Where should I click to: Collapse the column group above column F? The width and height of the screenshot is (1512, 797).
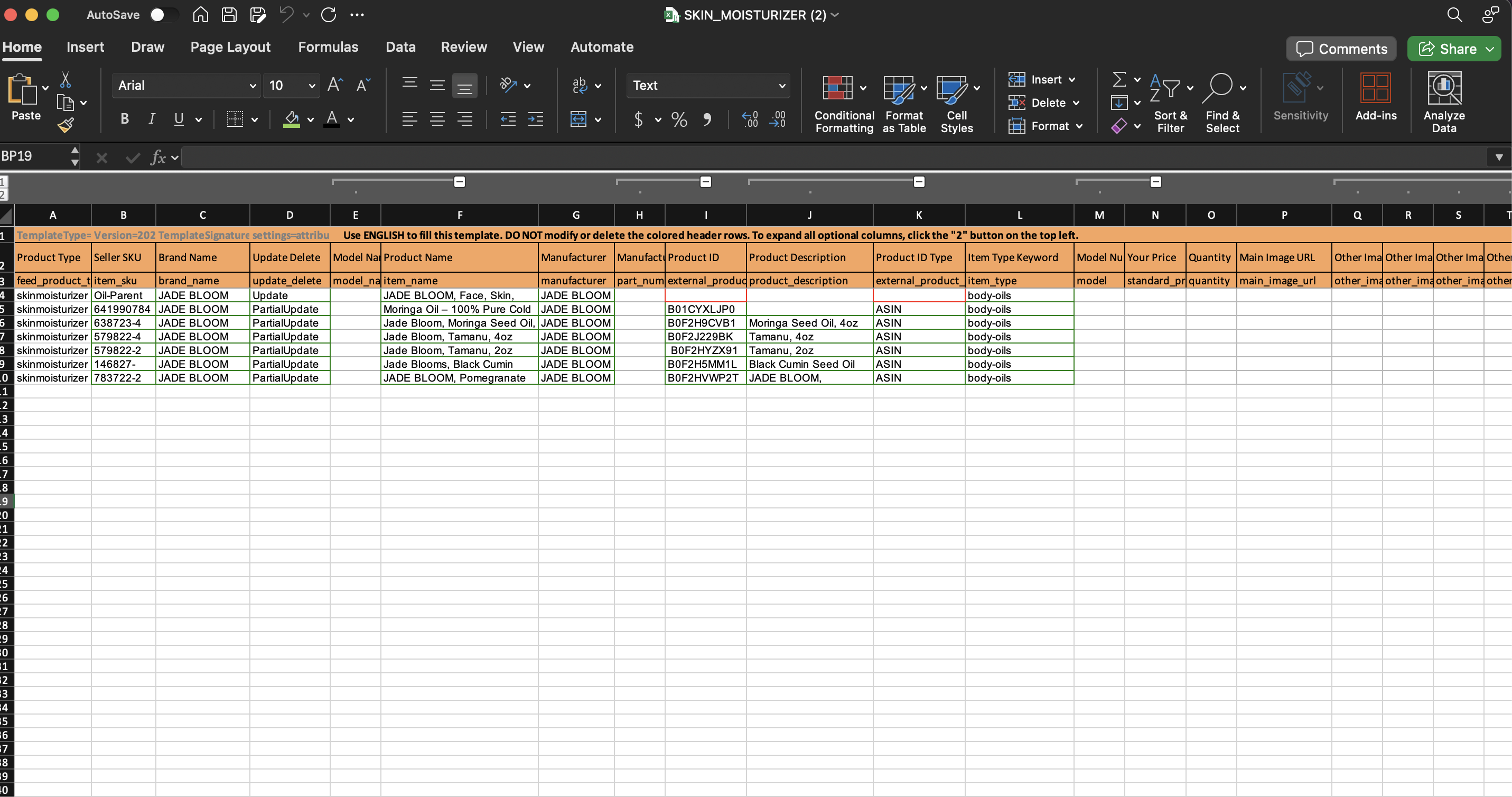460,182
